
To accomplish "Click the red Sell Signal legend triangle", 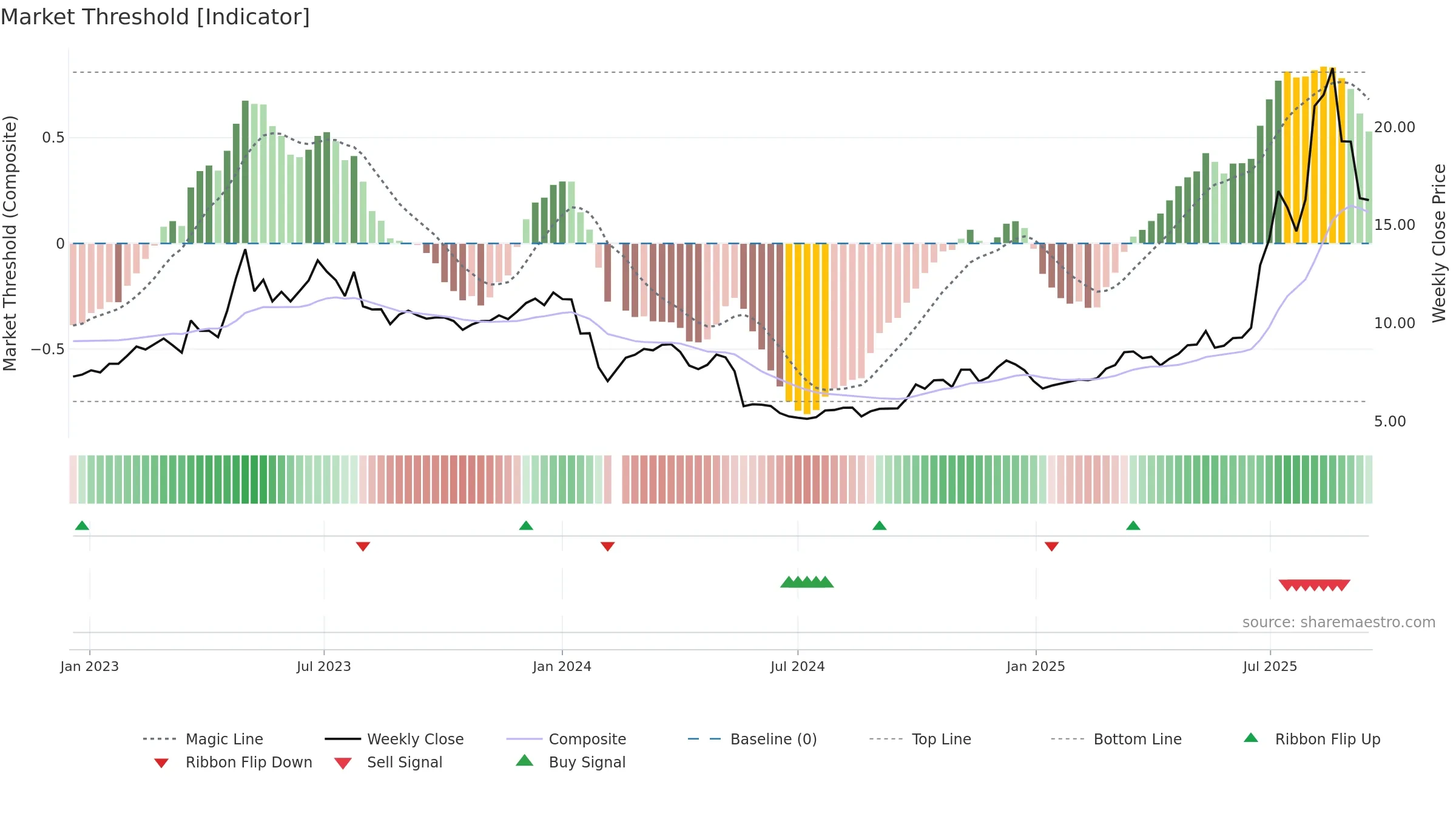I will (x=343, y=763).
